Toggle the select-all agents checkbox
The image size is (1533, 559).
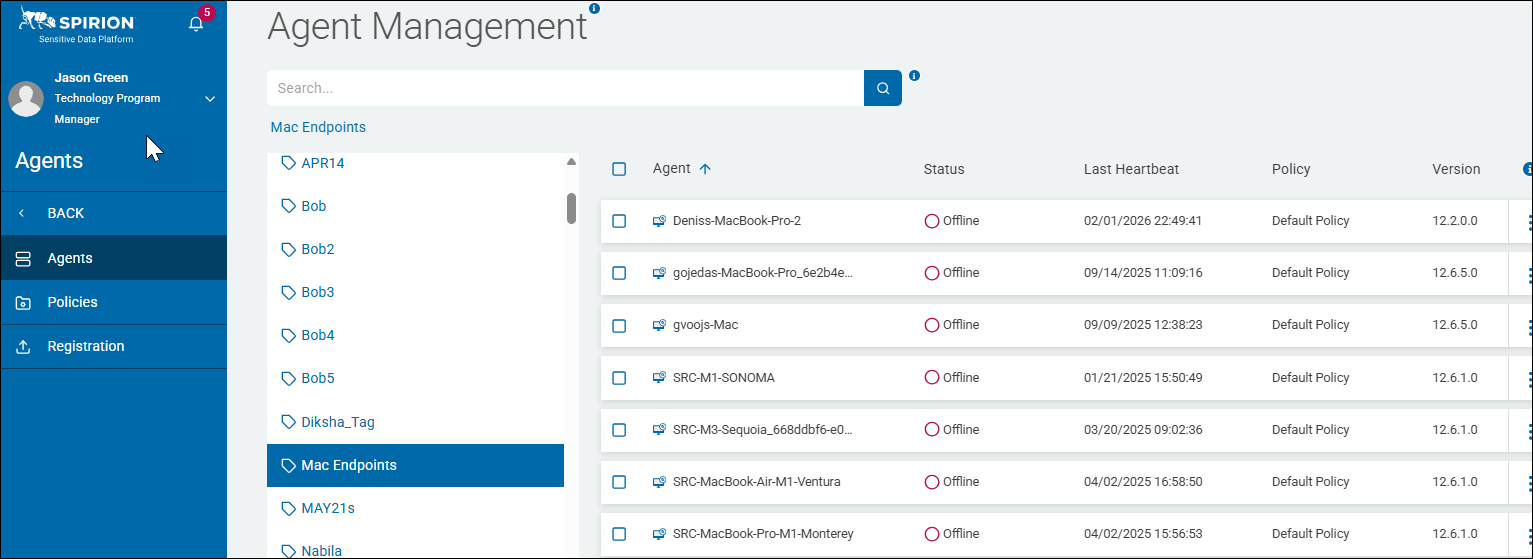coord(619,169)
